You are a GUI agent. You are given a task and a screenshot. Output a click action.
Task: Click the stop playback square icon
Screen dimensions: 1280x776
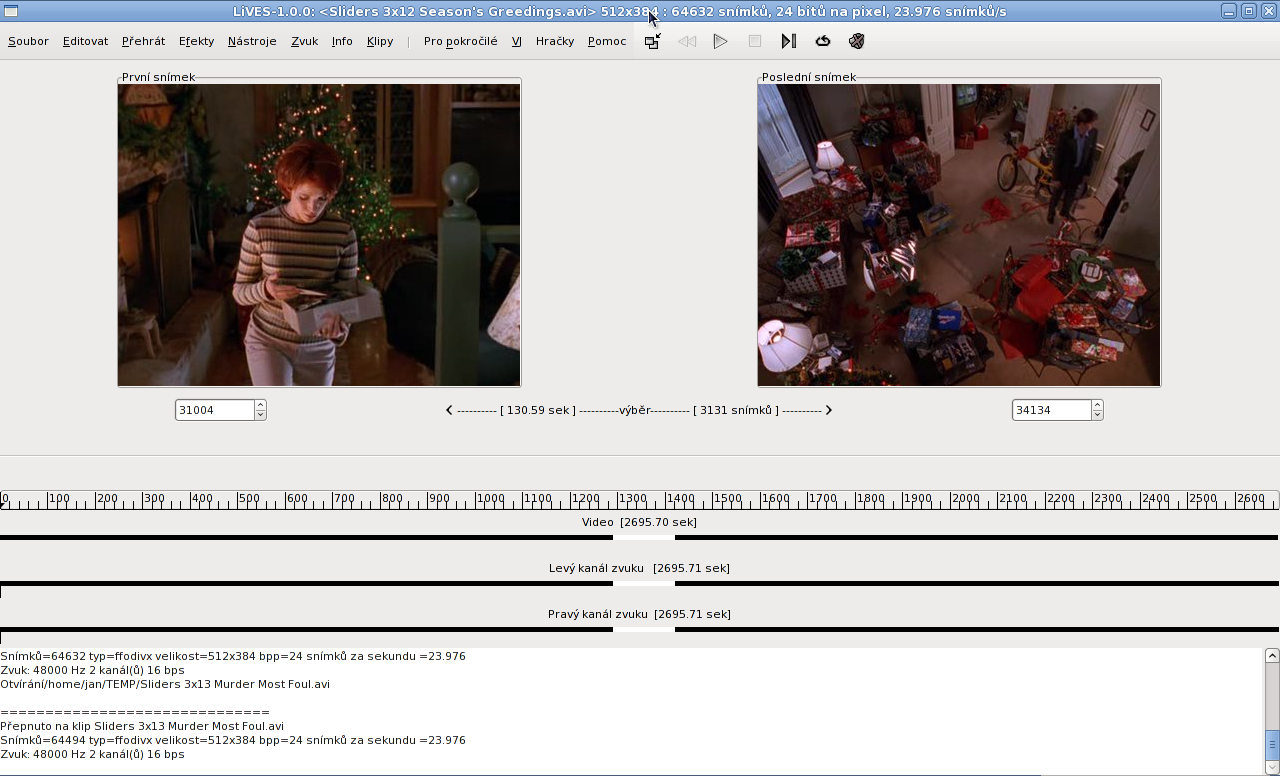click(x=755, y=41)
